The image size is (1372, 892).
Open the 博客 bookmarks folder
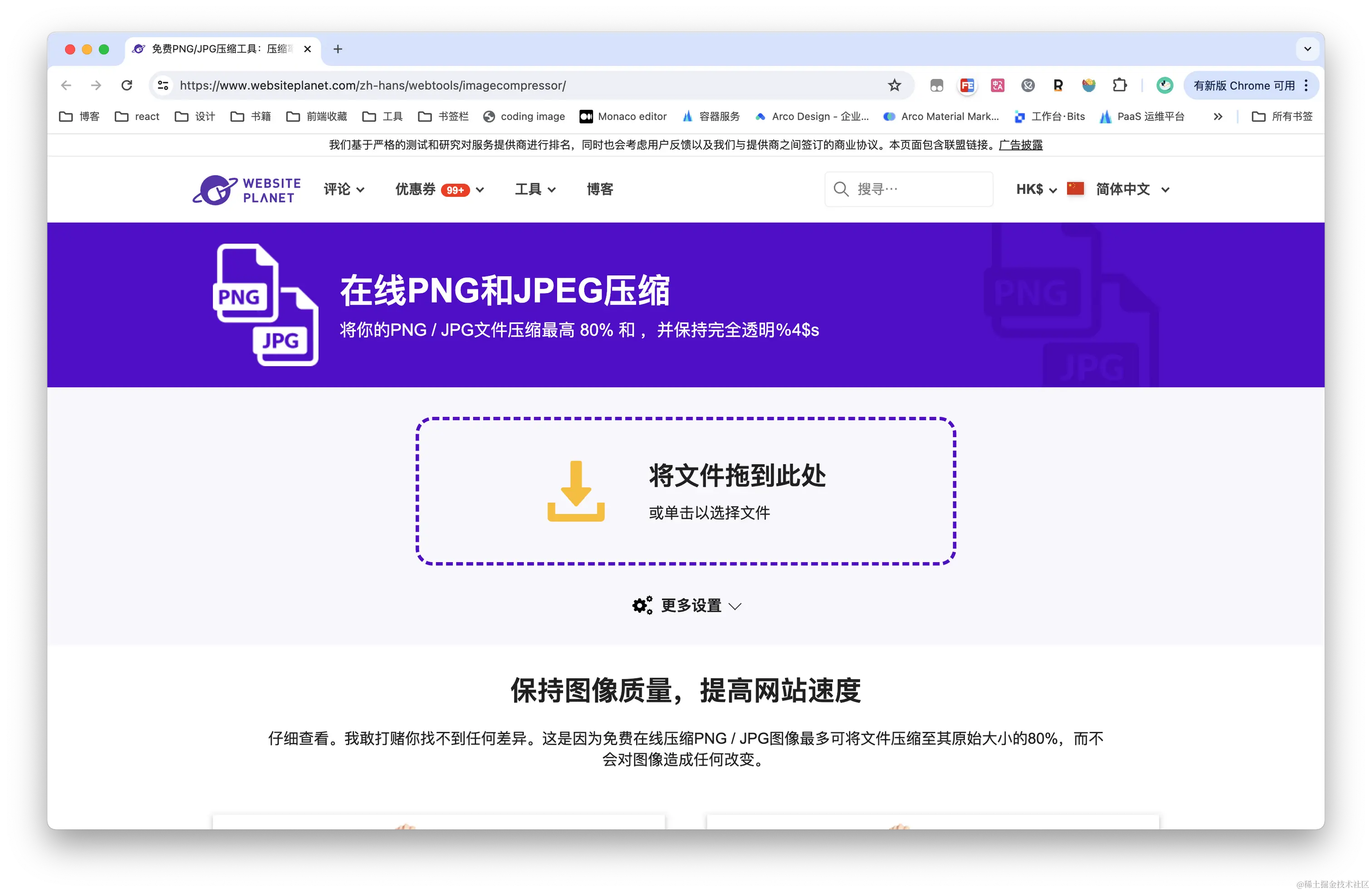pyautogui.click(x=79, y=117)
